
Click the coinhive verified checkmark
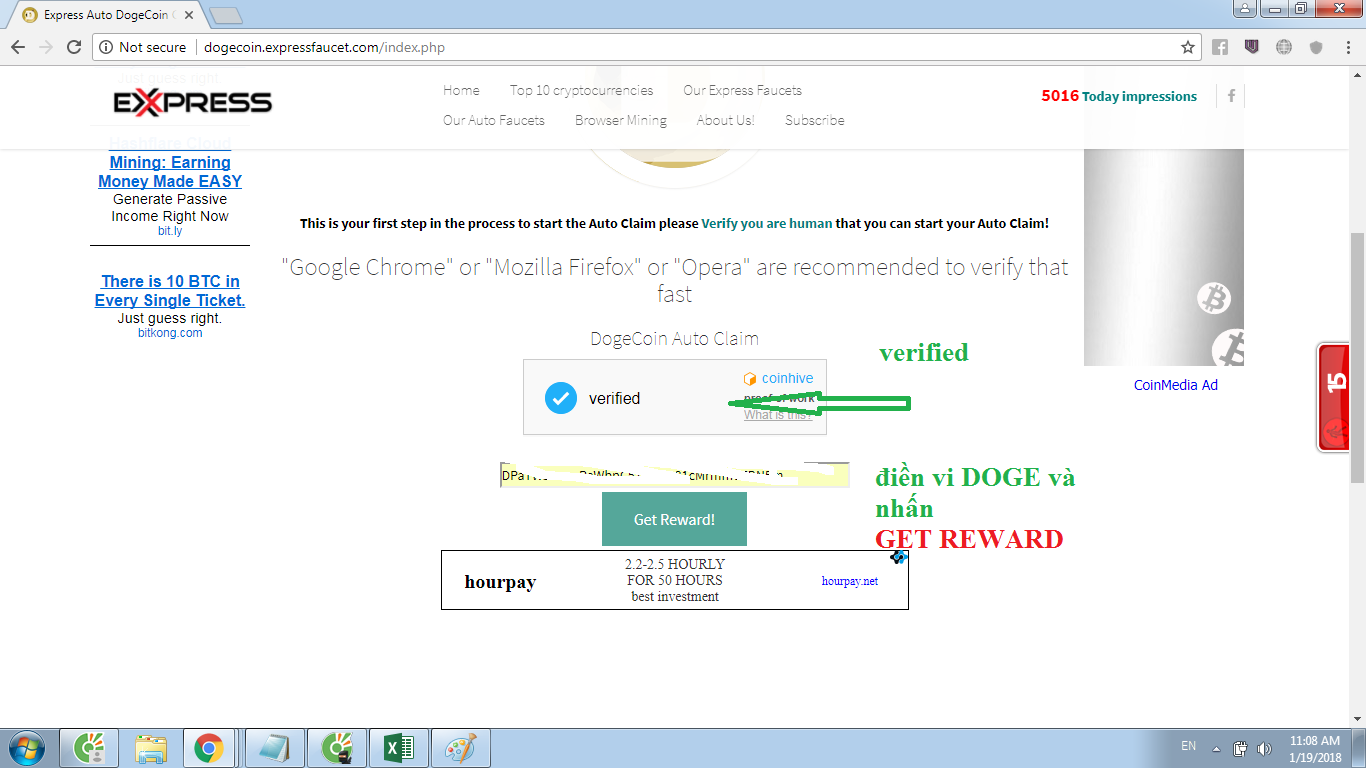pyautogui.click(x=560, y=398)
